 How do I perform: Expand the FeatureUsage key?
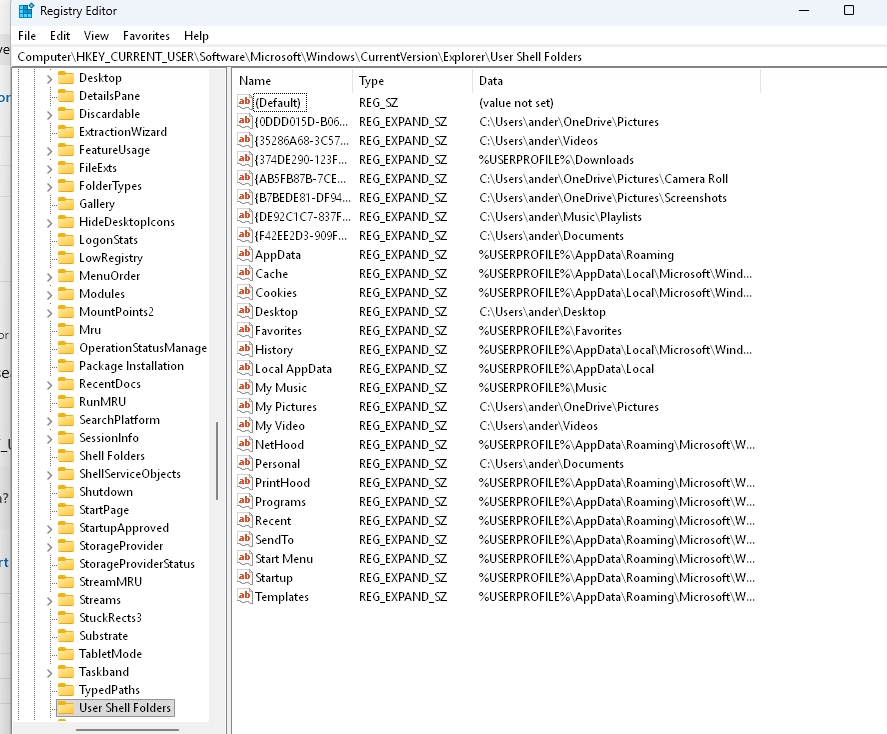pyautogui.click(x=49, y=151)
